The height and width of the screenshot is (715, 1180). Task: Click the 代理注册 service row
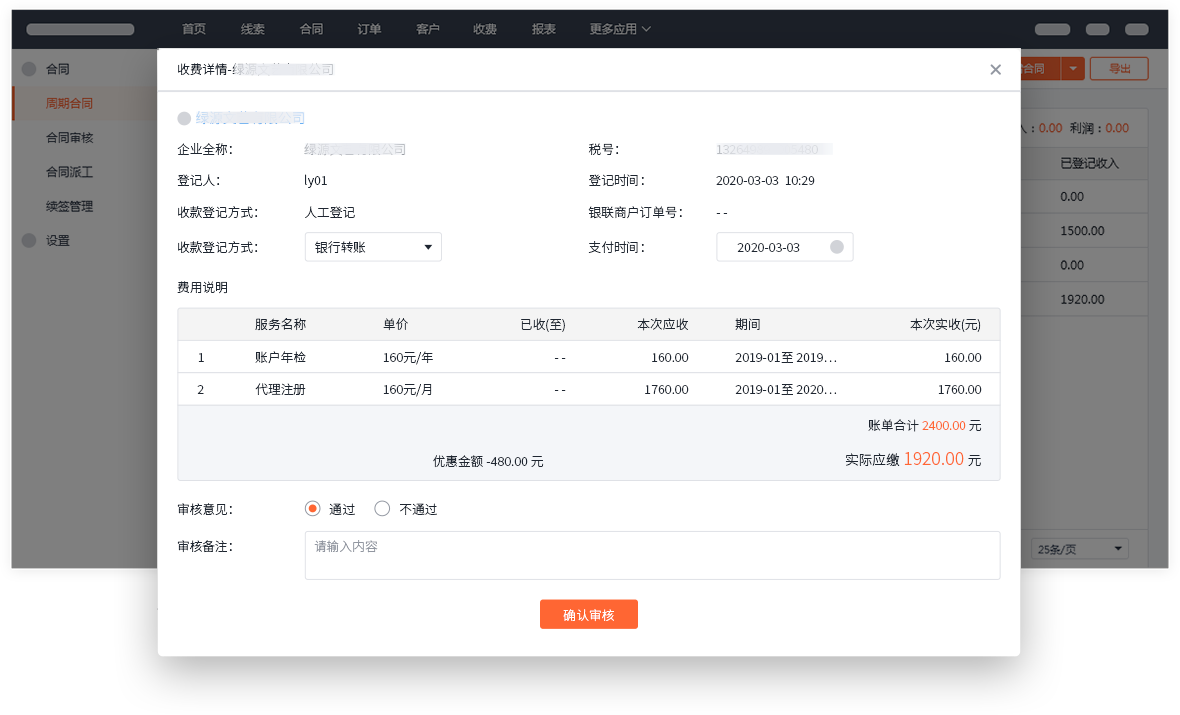[588, 389]
